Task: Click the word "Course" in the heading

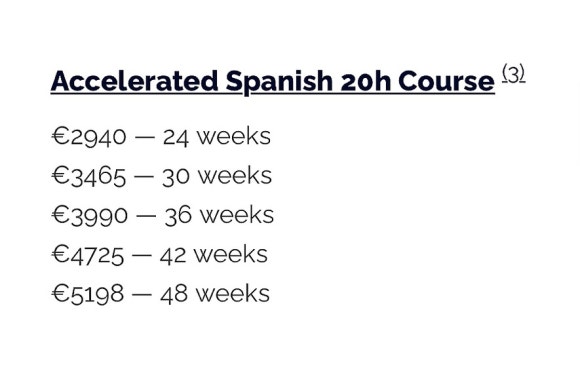Action: [446, 81]
